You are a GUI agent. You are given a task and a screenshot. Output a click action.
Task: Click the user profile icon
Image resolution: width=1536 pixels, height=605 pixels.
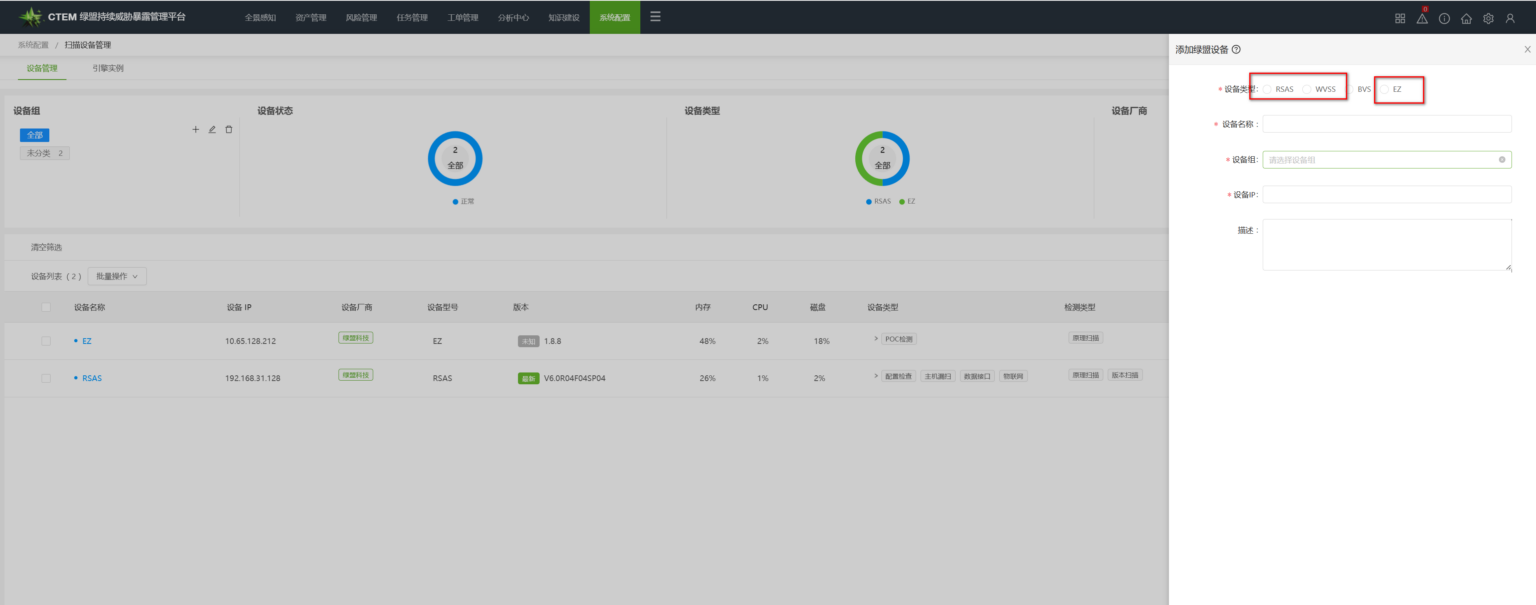coord(1510,18)
